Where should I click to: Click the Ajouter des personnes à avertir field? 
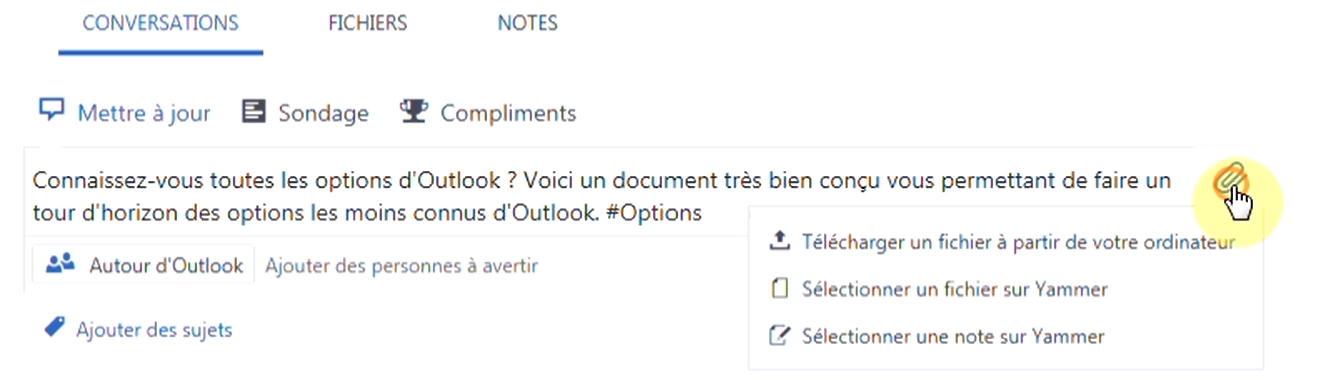[x=402, y=266]
